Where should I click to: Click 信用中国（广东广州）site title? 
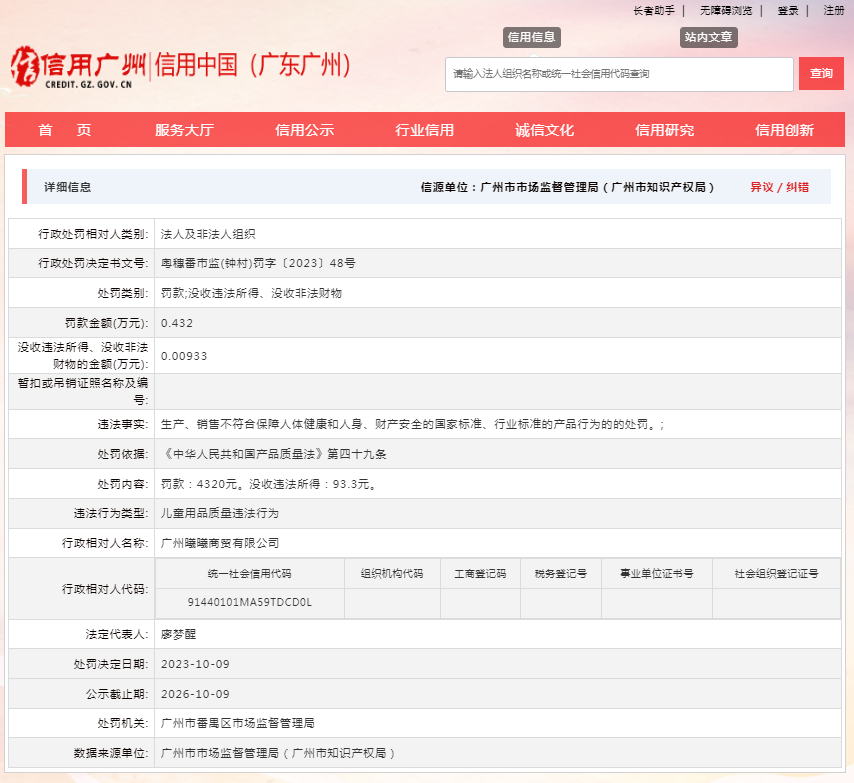253,65
